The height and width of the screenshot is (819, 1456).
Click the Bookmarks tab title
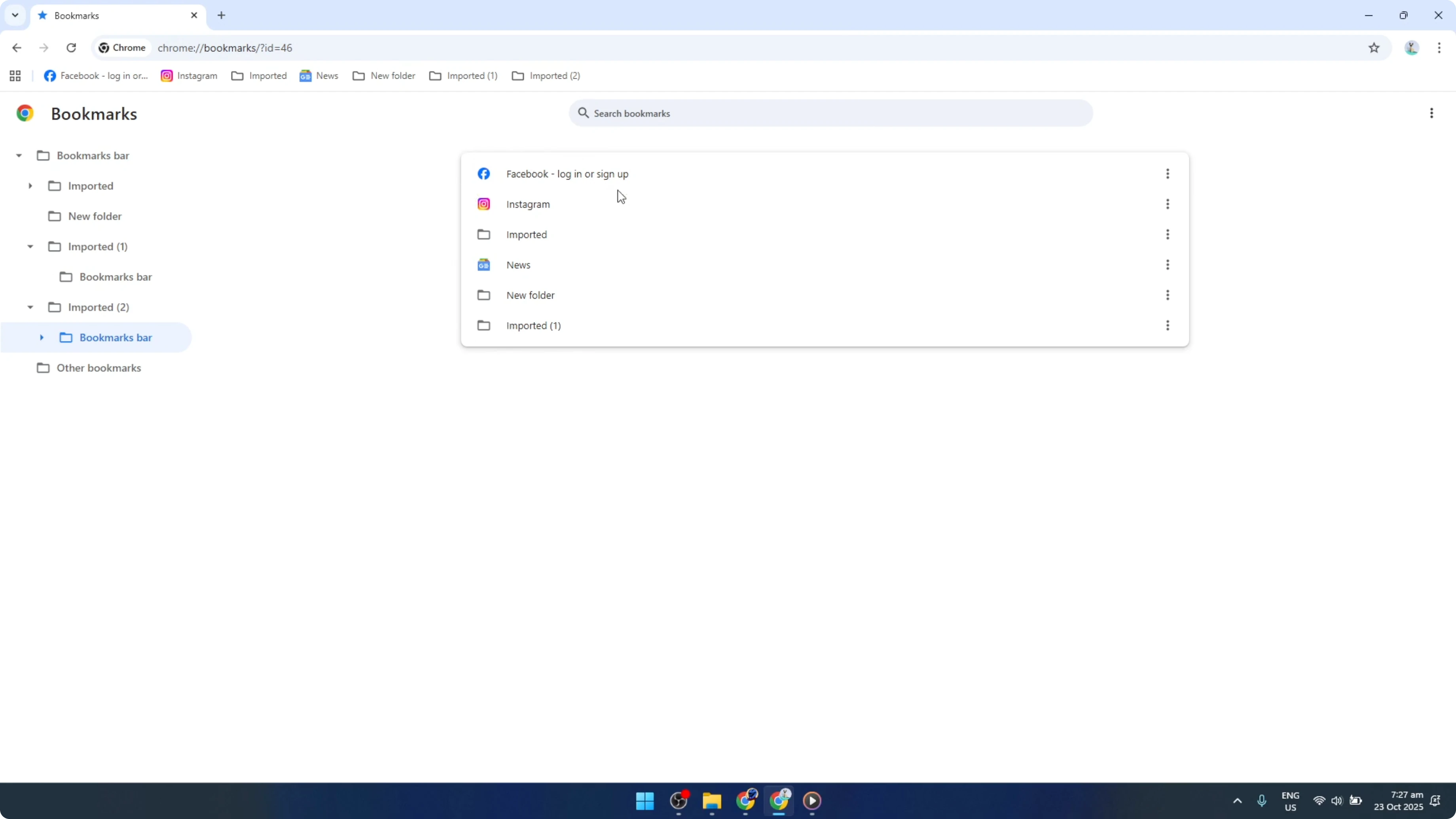76,16
